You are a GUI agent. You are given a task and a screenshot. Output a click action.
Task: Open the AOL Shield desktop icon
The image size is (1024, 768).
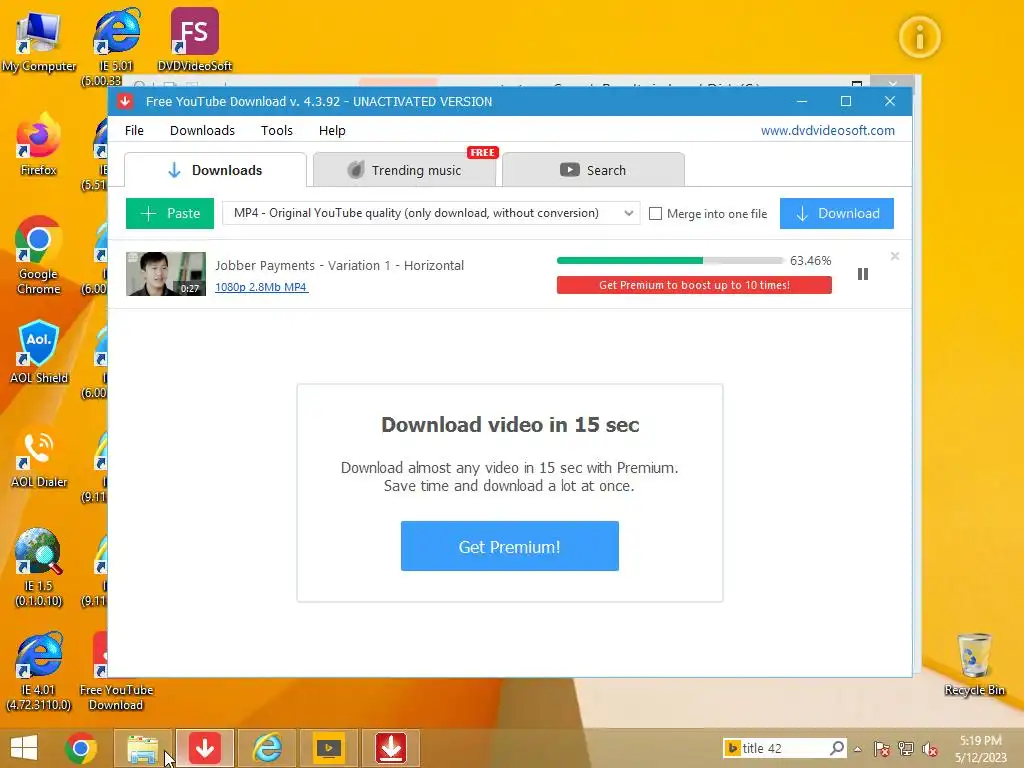[x=39, y=353]
